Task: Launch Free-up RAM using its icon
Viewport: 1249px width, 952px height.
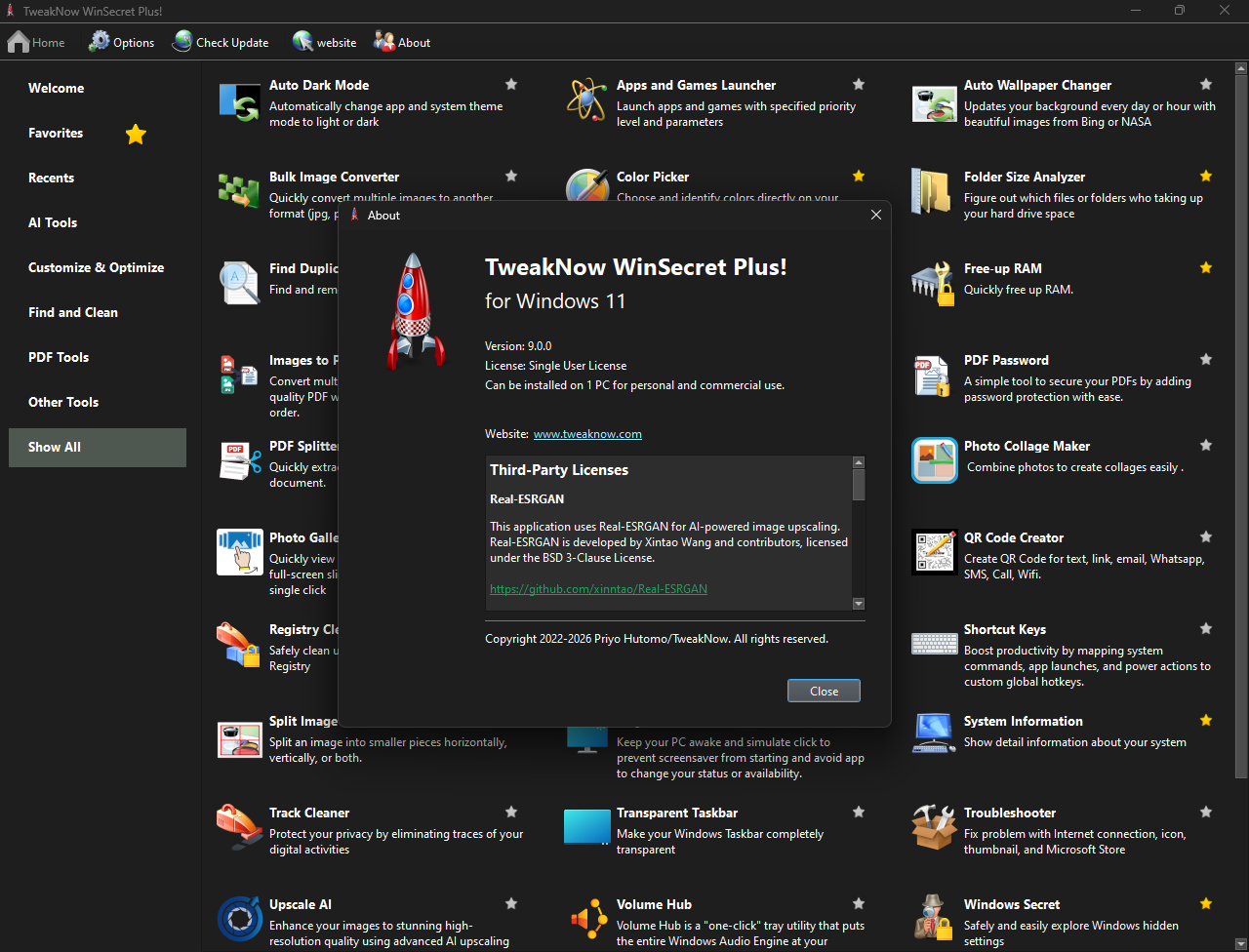Action: coord(934,284)
